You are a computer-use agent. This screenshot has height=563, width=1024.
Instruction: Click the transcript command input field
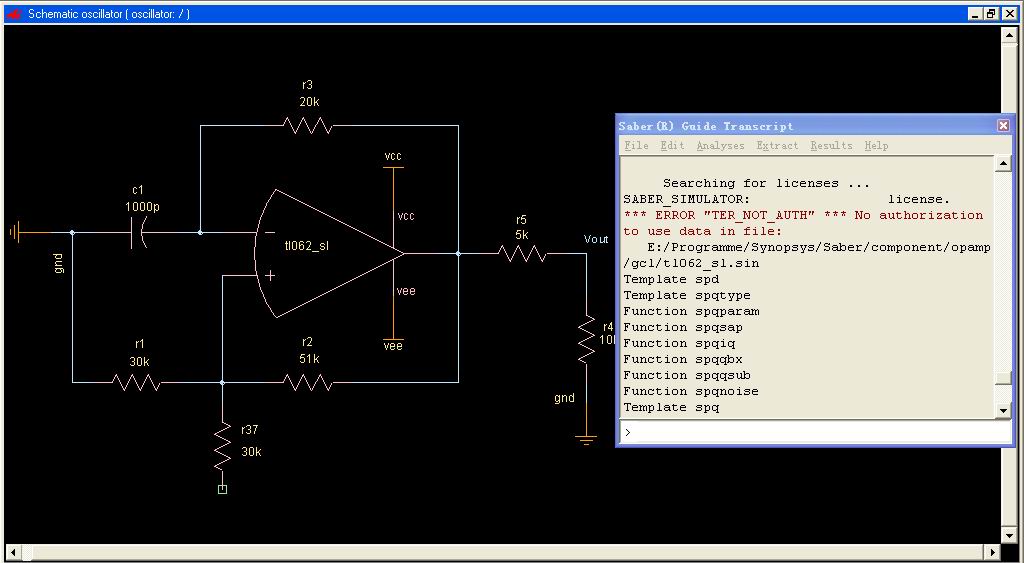pos(815,432)
